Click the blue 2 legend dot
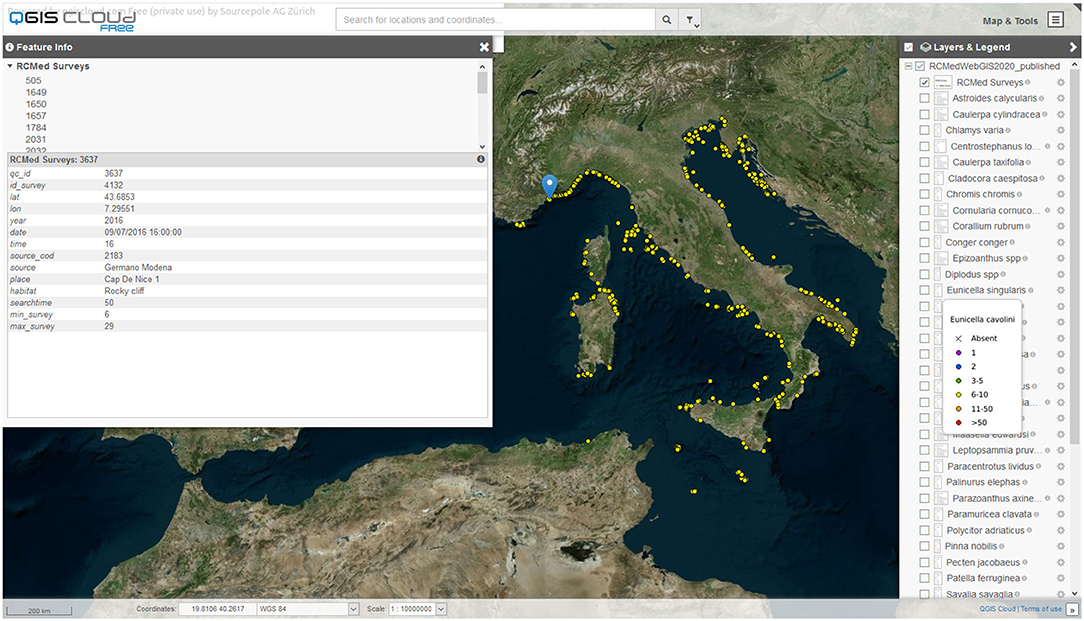Viewport: 1084px width, 621px height. coord(958,367)
